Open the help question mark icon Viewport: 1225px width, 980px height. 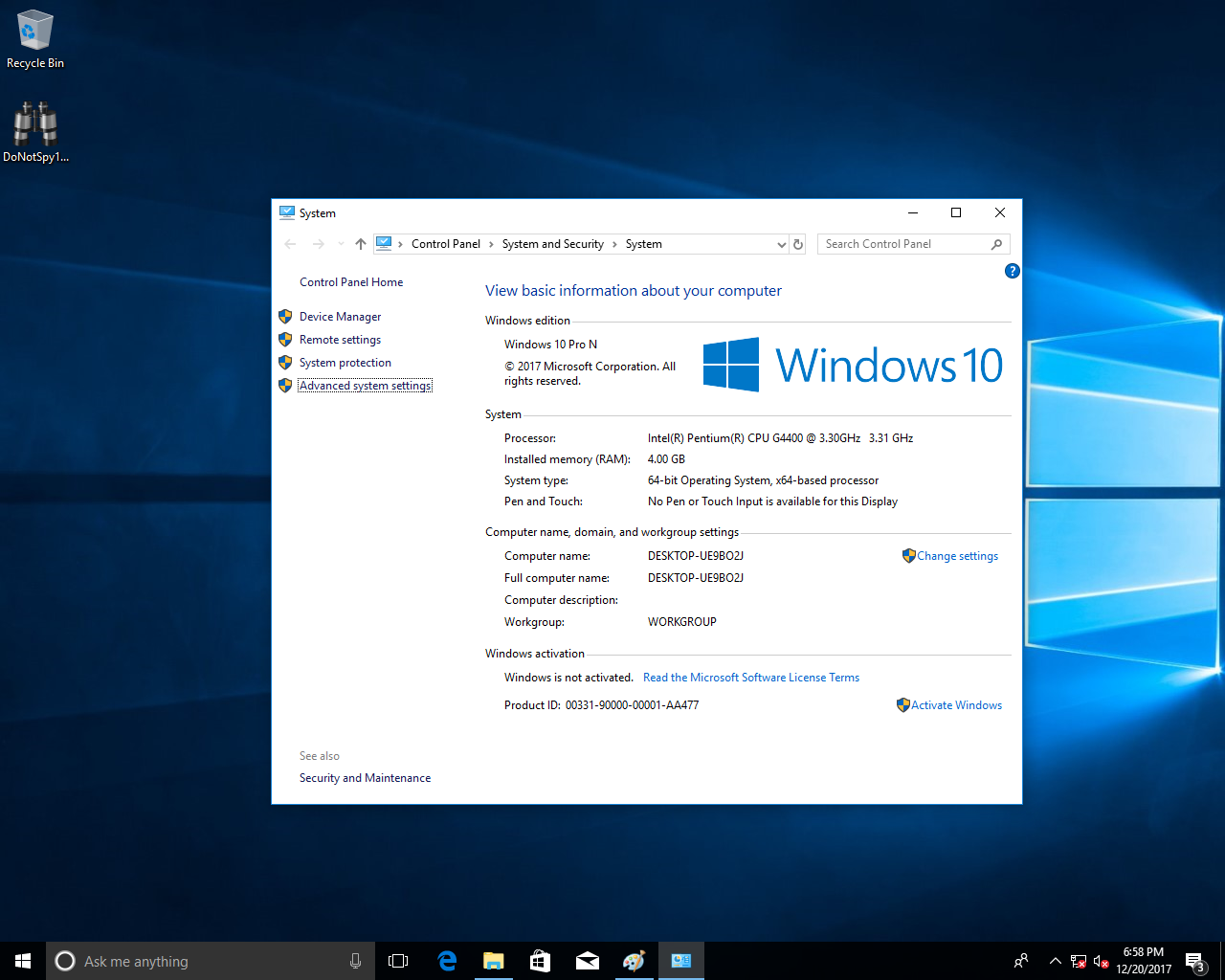click(x=1012, y=271)
